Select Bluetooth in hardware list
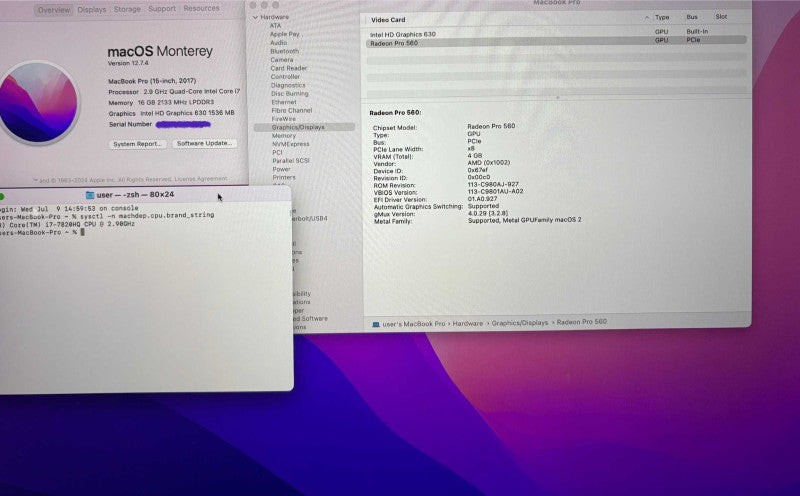The width and height of the screenshot is (800, 496). (x=285, y=51)
